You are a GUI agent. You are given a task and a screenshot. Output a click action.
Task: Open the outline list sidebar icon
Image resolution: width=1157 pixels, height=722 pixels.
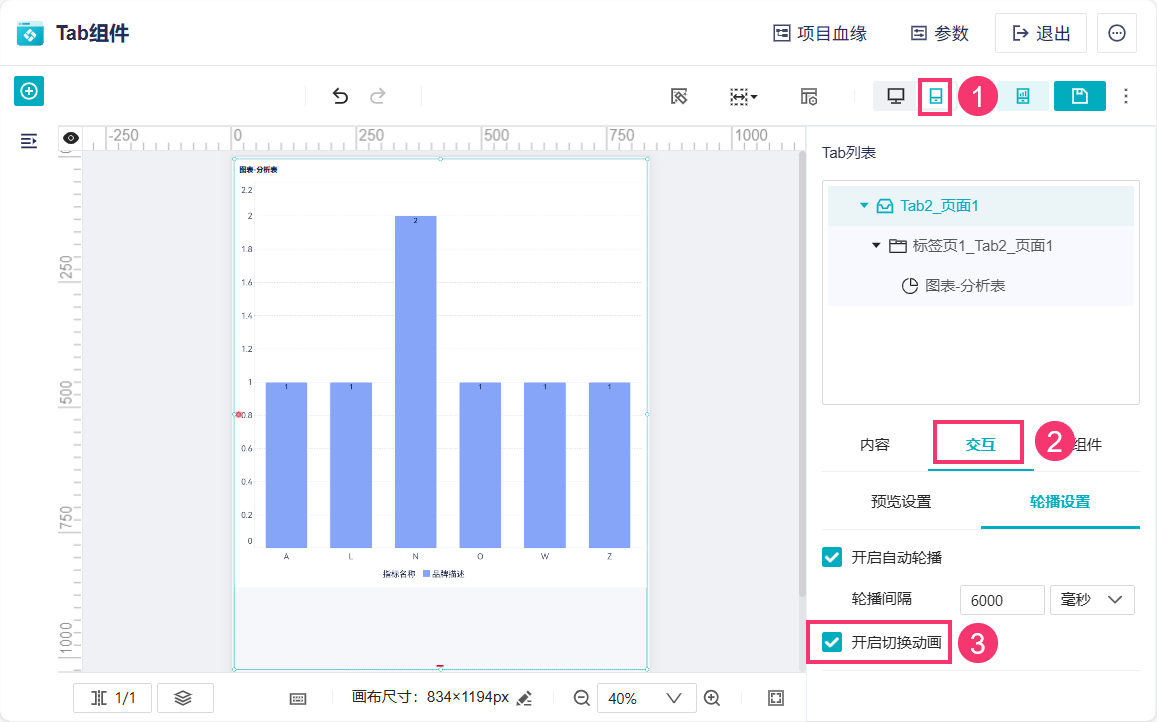(29, 141)
